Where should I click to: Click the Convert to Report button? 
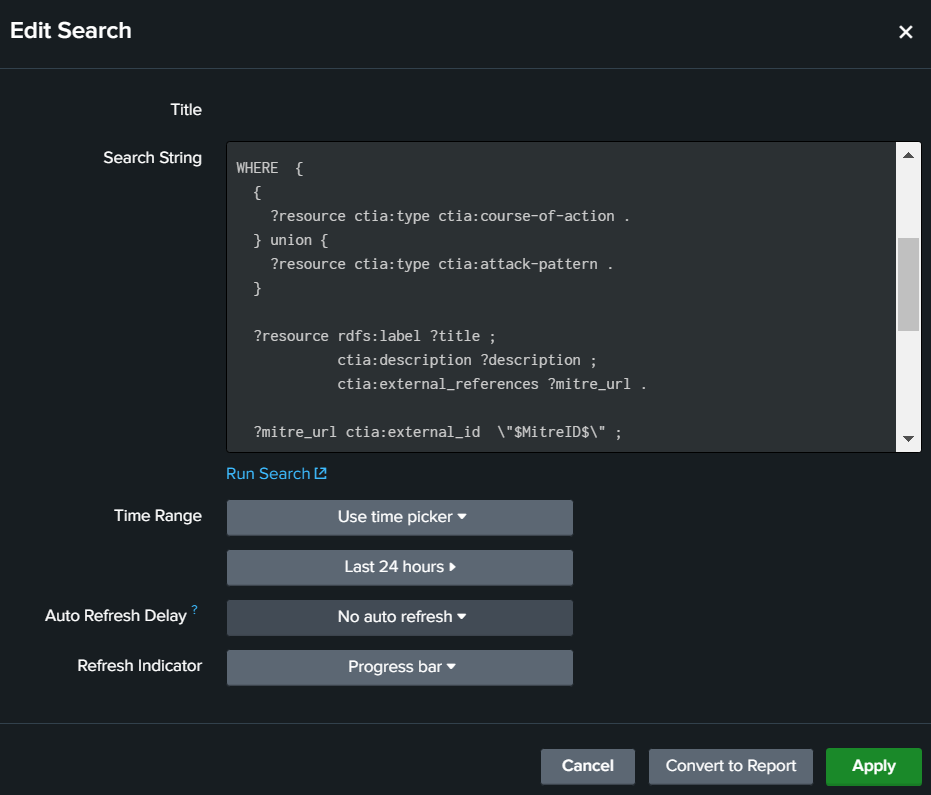pos(730,766)
